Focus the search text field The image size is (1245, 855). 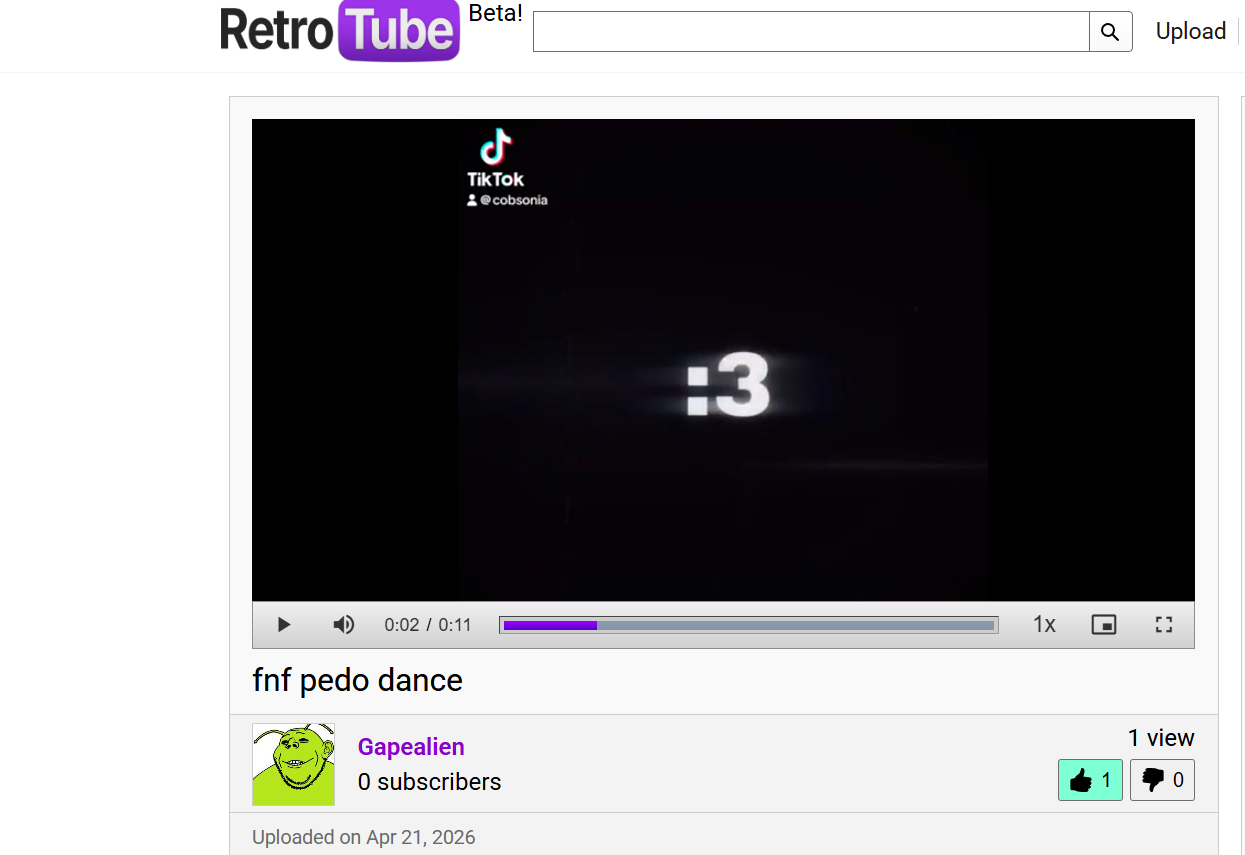coord(810,32)
